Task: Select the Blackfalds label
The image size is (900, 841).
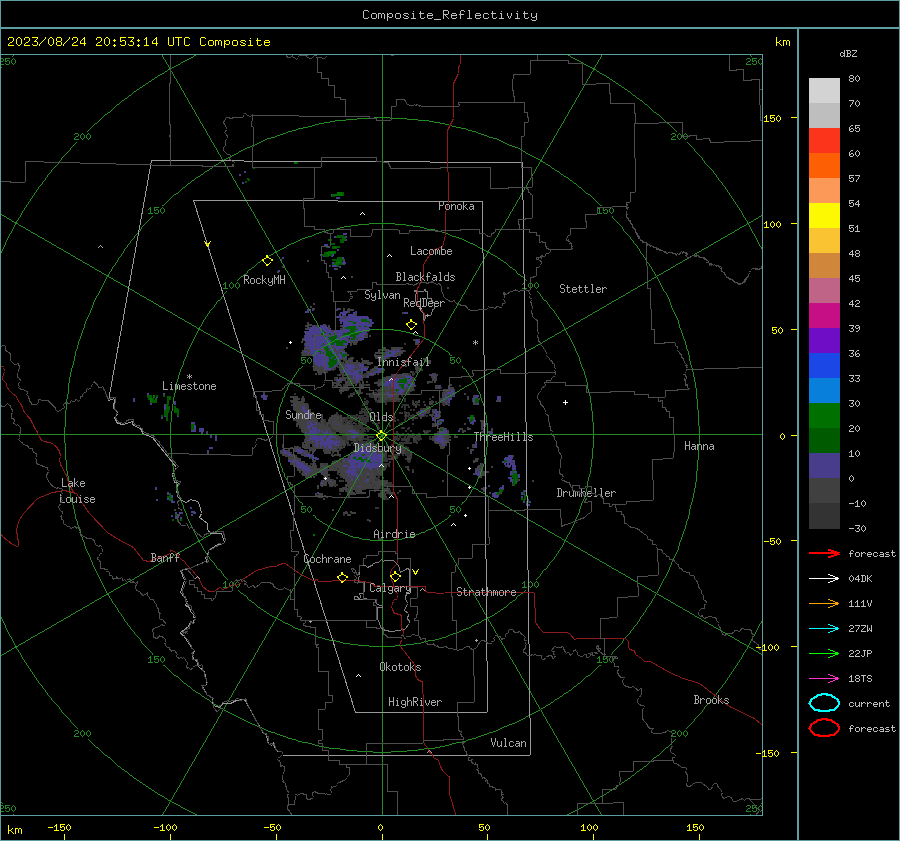Action: tap(425, 277)
